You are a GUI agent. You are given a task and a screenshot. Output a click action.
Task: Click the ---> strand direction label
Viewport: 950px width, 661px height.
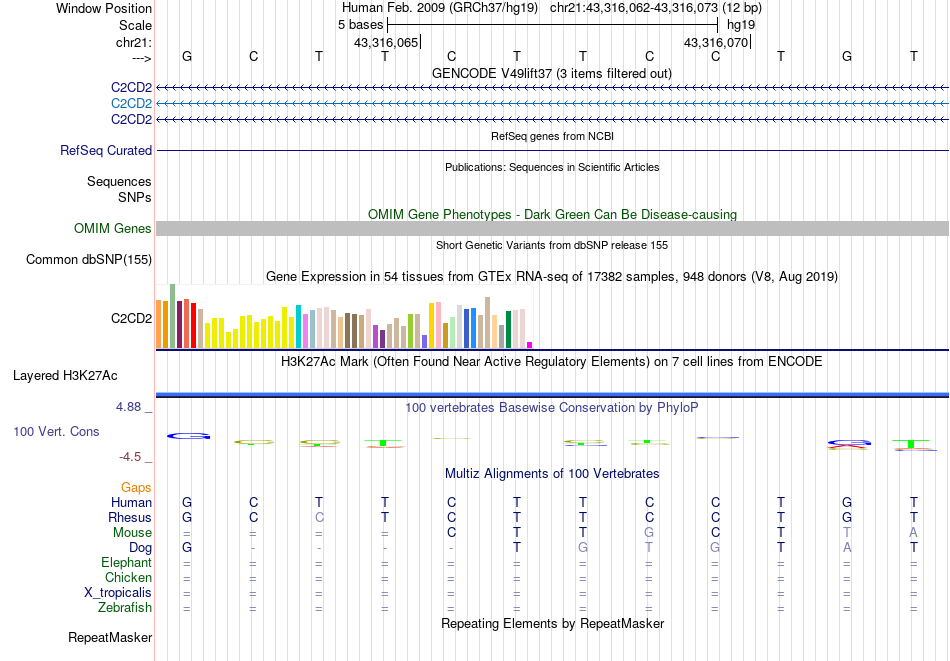[x=142, y=58]
